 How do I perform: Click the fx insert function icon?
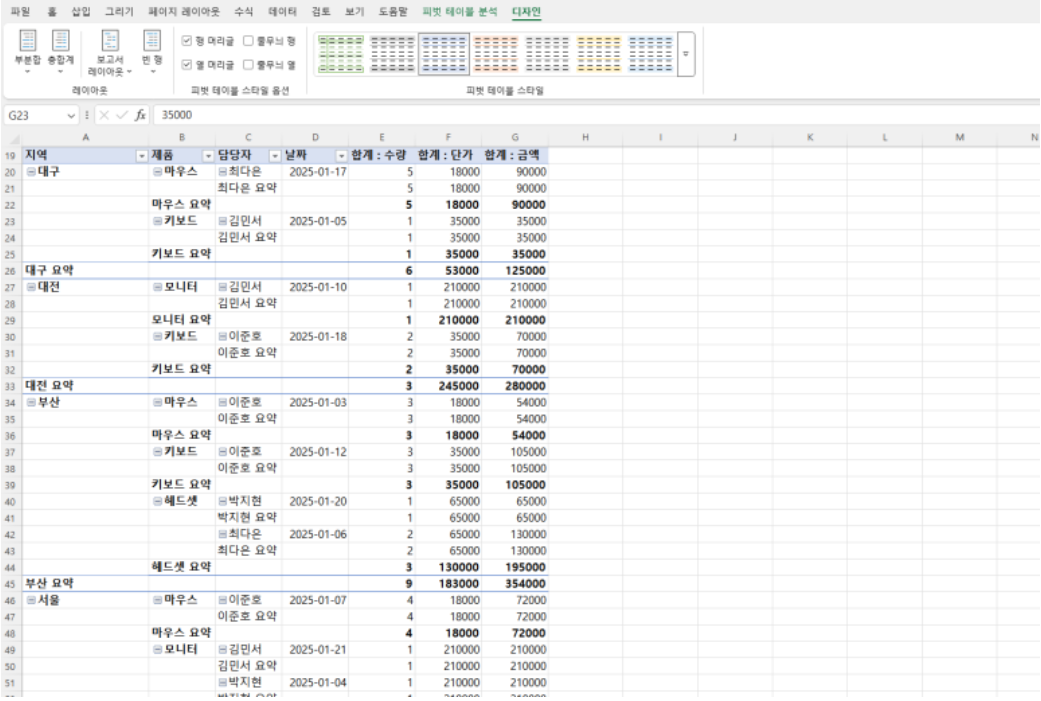tap(141, 115)
